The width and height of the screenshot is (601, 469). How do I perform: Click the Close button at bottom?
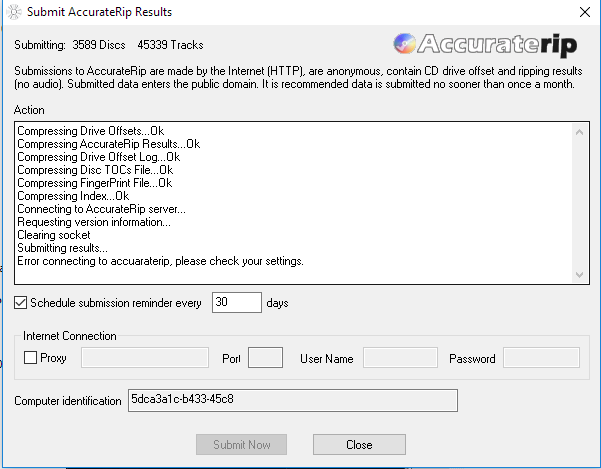tap(359, 444)
